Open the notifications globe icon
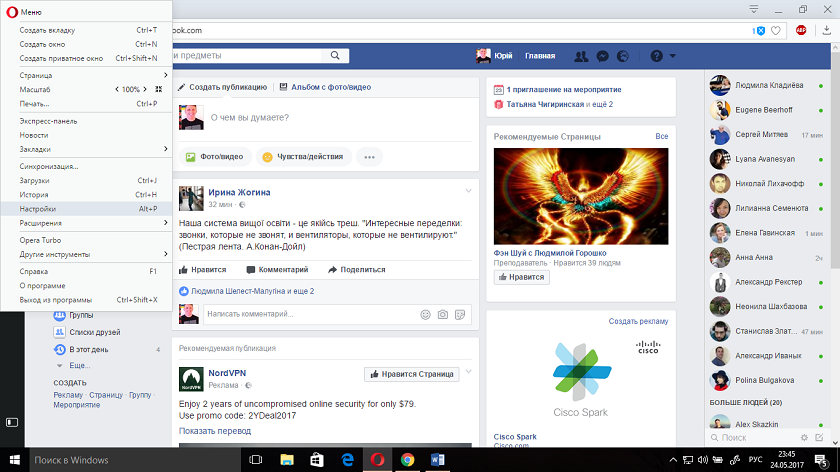 pos(624,56)
